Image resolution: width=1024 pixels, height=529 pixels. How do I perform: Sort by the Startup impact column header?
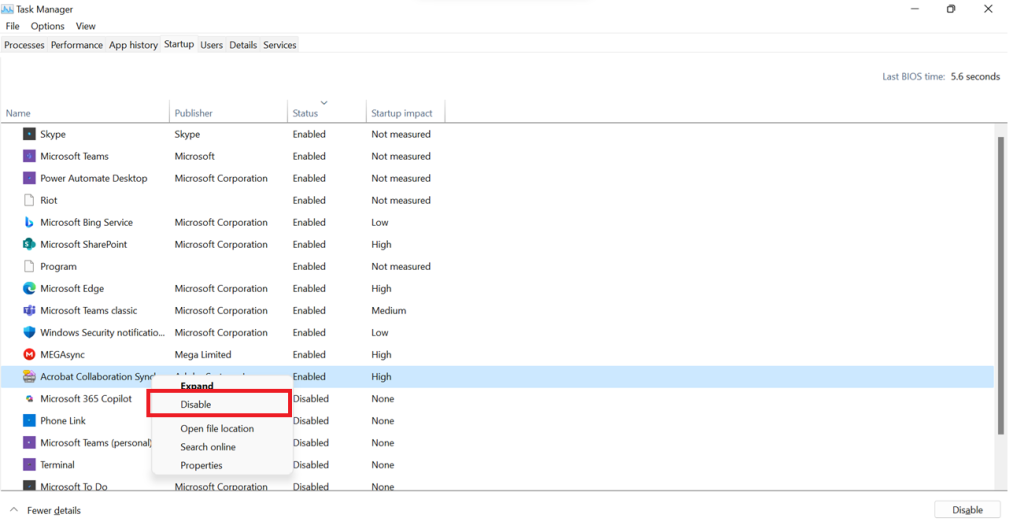pyautogui.click(x=406, y=113)
